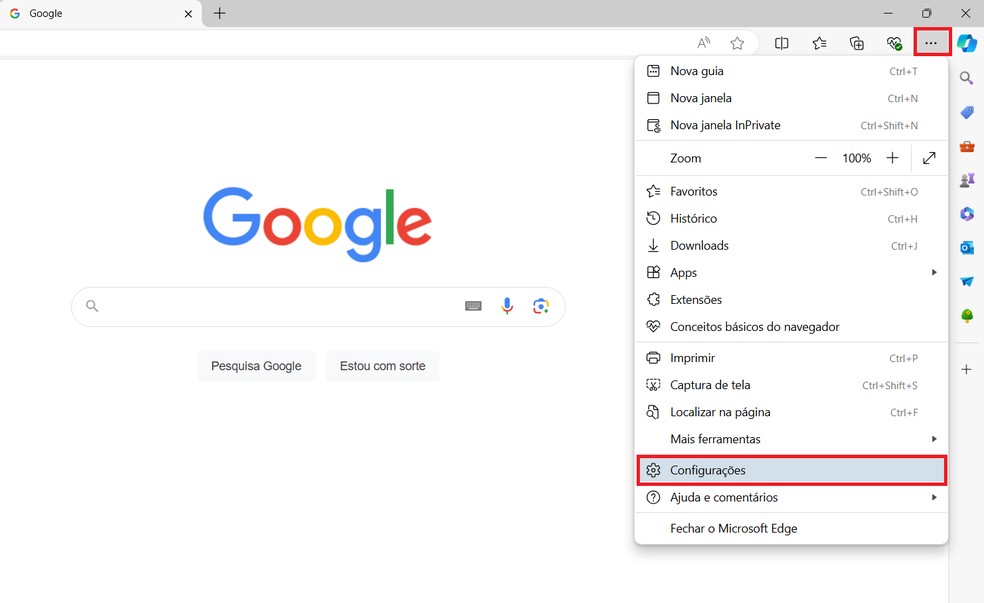
Task: Open the Collections icon
Action: click(857, 43)
